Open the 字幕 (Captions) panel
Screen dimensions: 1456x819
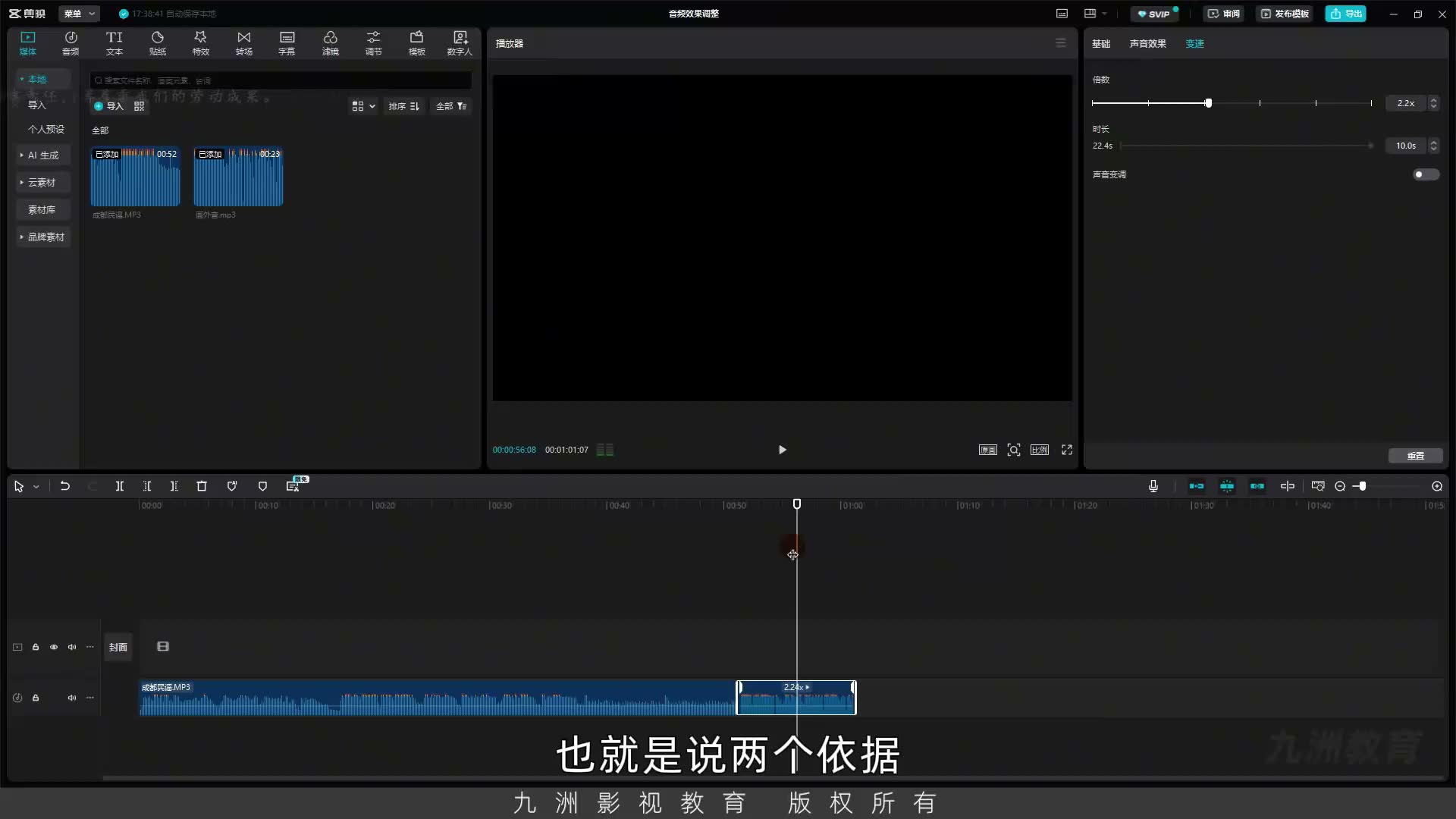287,43
